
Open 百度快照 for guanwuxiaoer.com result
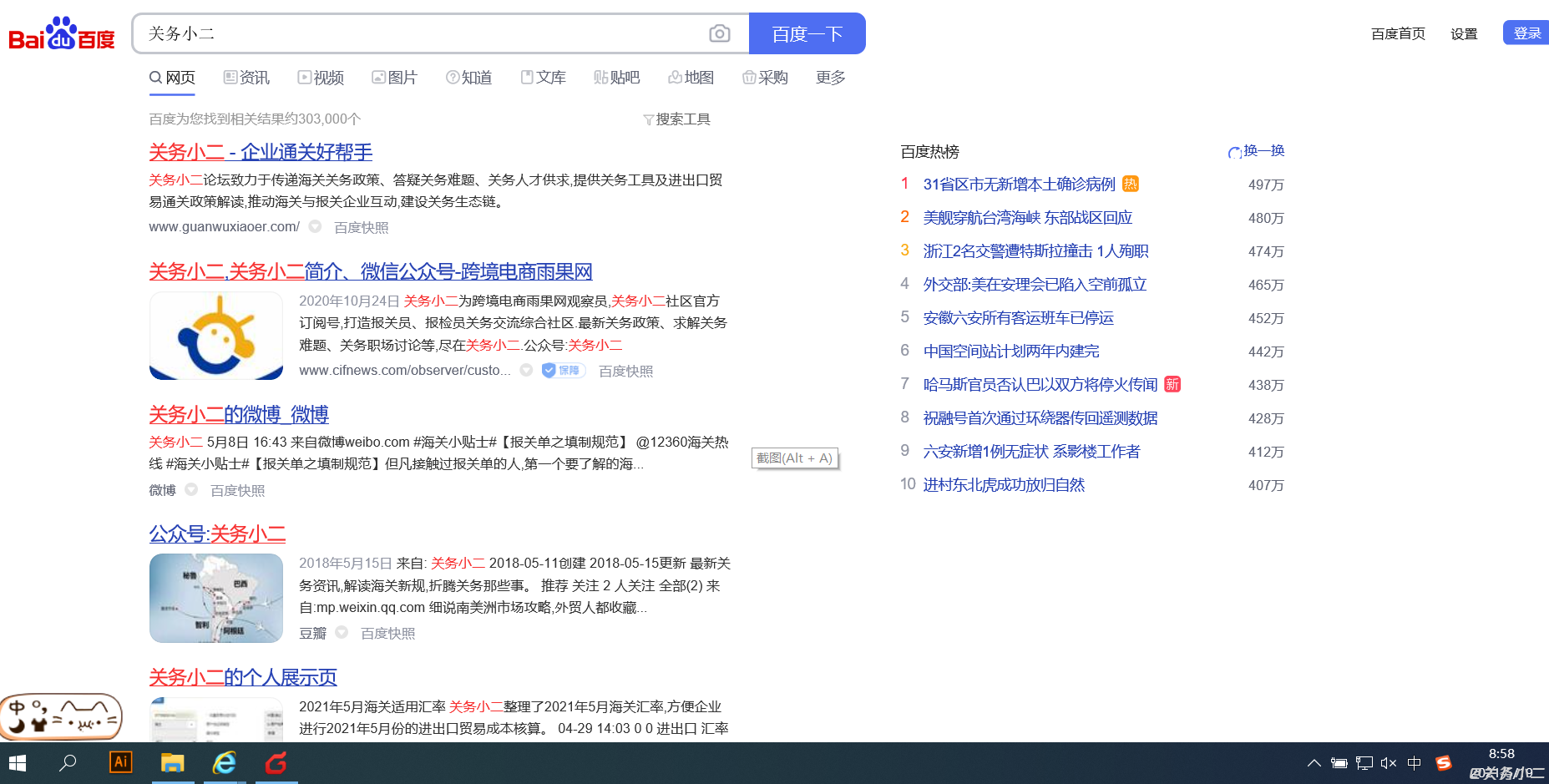[361, 227]
